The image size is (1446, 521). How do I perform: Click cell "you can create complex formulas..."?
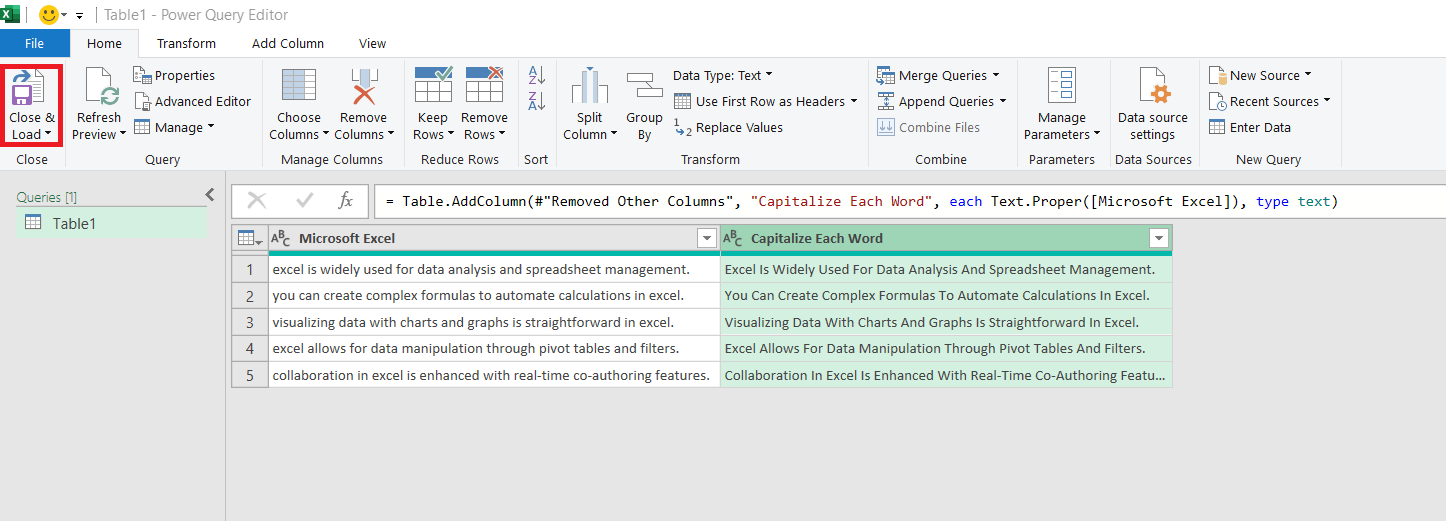coord(494,295)
